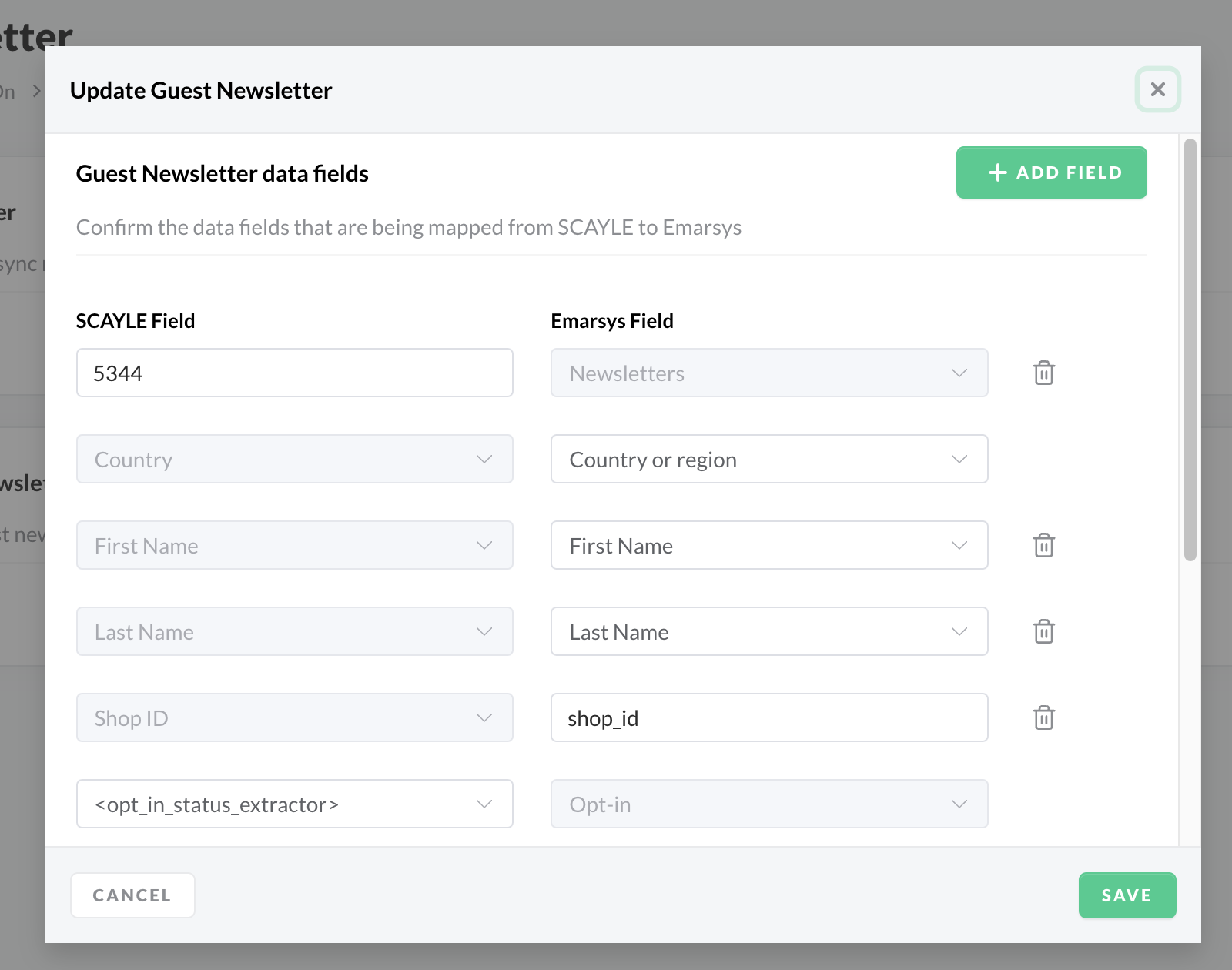Click the 'Confirm the data fields' description text
1232x970 pixels.
pos(409,228)
